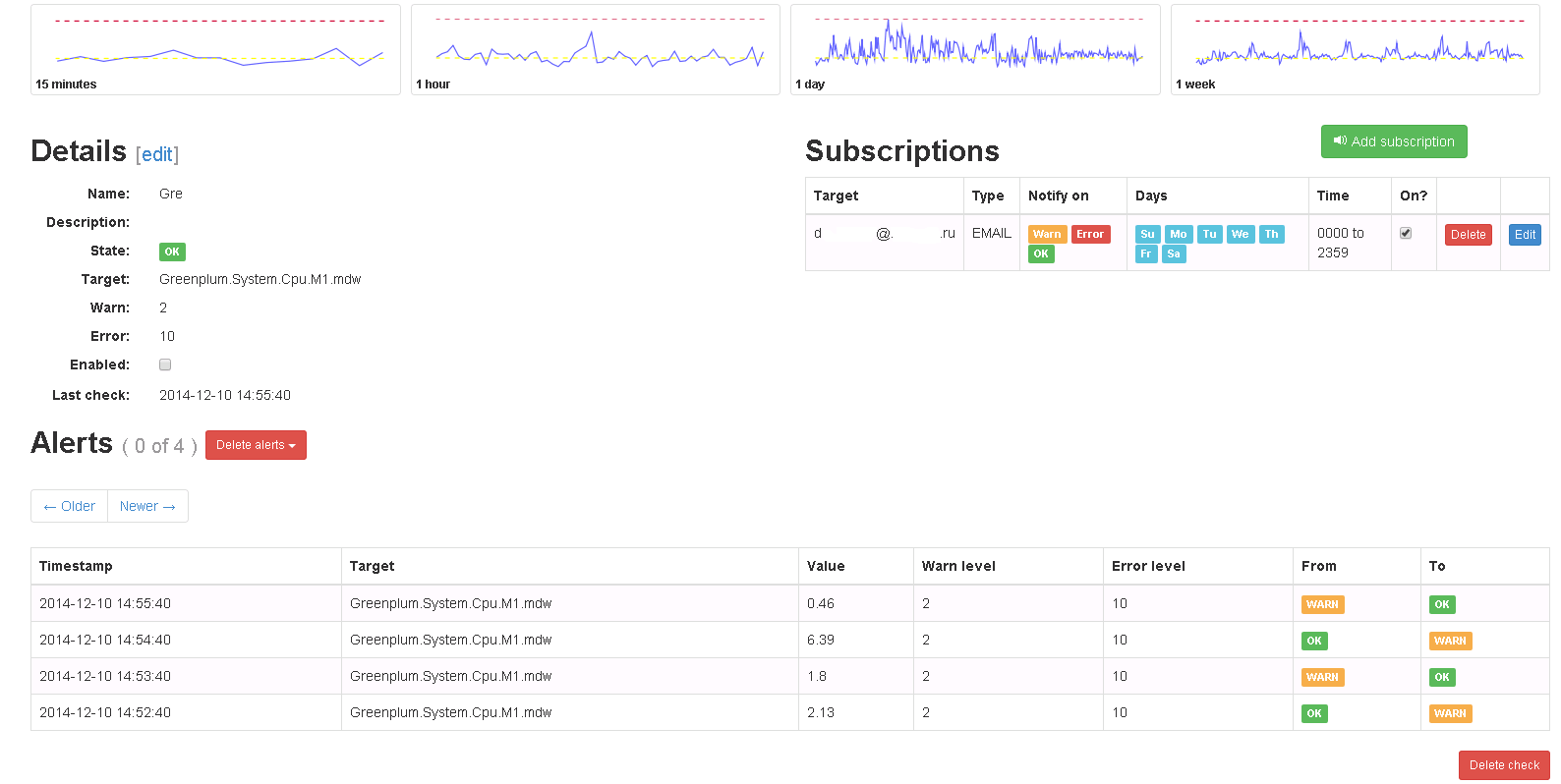Click the Sa day badge
Screen dimensions: 1561x784
1174,253
